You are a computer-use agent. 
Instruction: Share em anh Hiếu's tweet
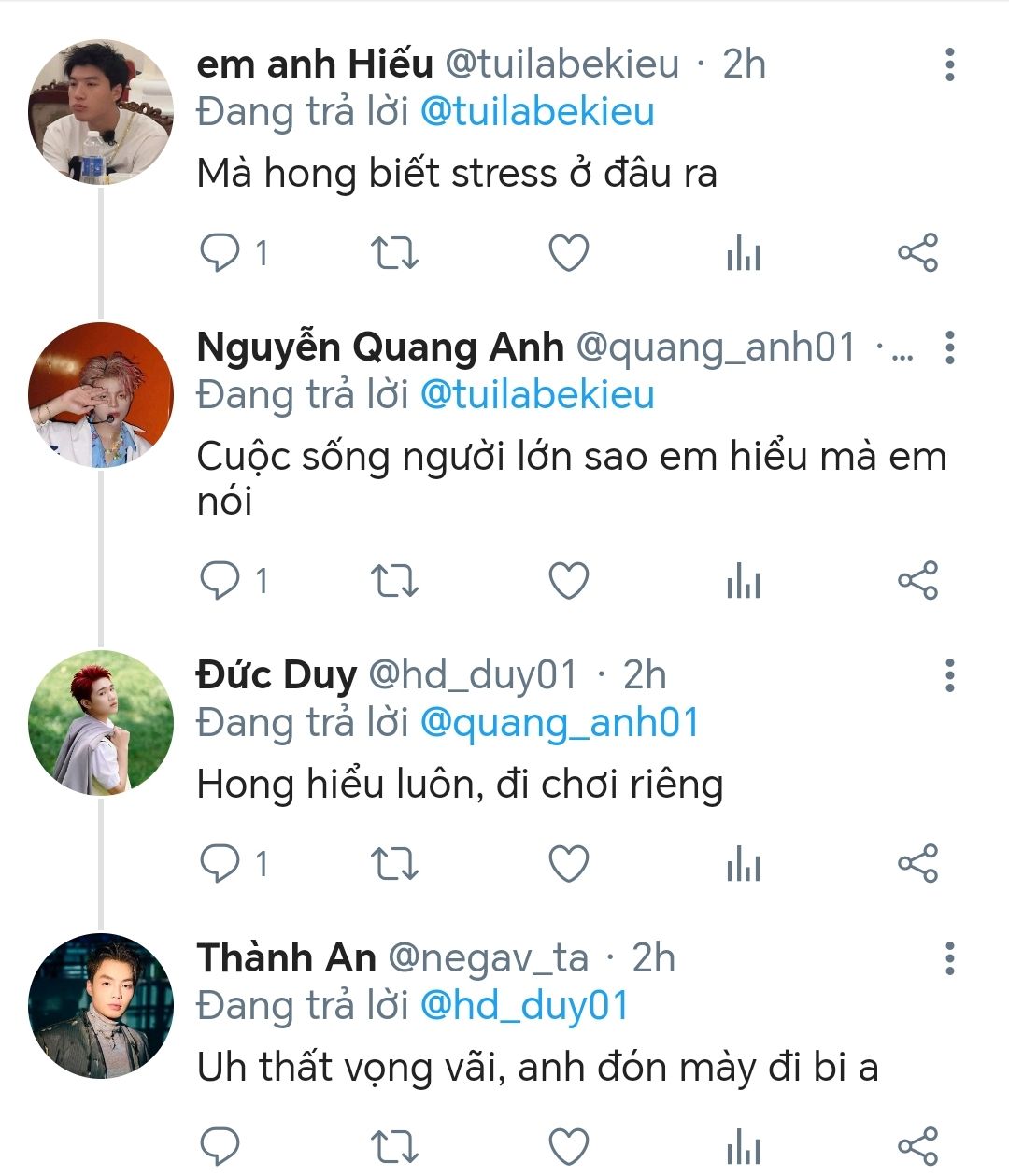(x=917, y=253)
